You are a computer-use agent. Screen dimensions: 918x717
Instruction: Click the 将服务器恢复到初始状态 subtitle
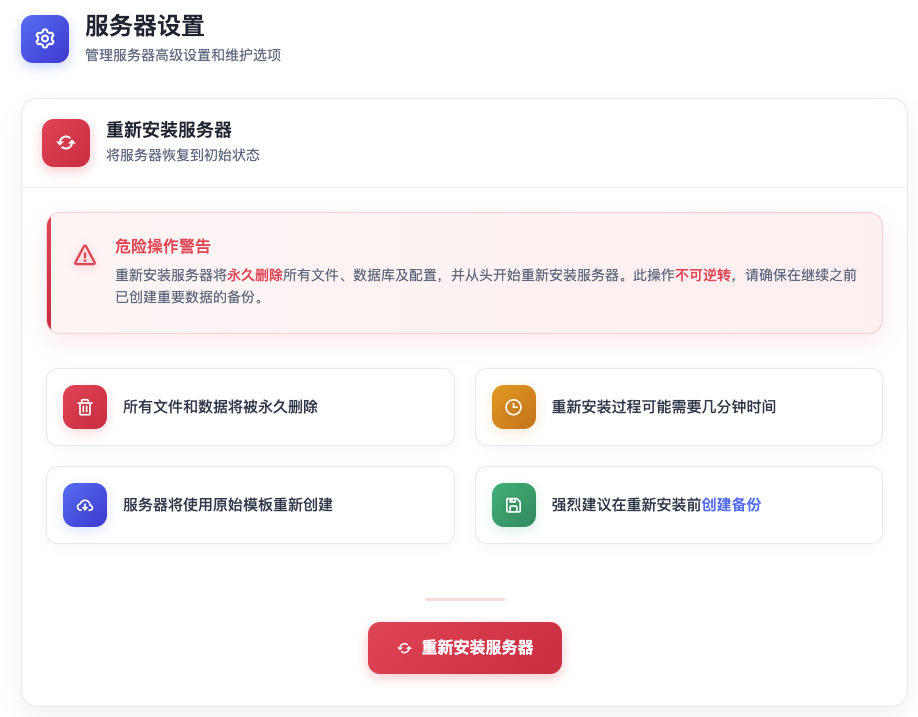pyautogui.click(x=183, y=155)
